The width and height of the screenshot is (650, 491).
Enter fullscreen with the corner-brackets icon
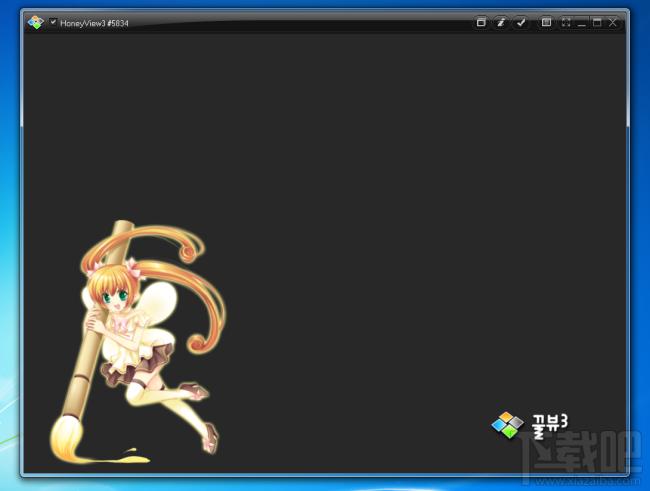click(x=566, y=22)
